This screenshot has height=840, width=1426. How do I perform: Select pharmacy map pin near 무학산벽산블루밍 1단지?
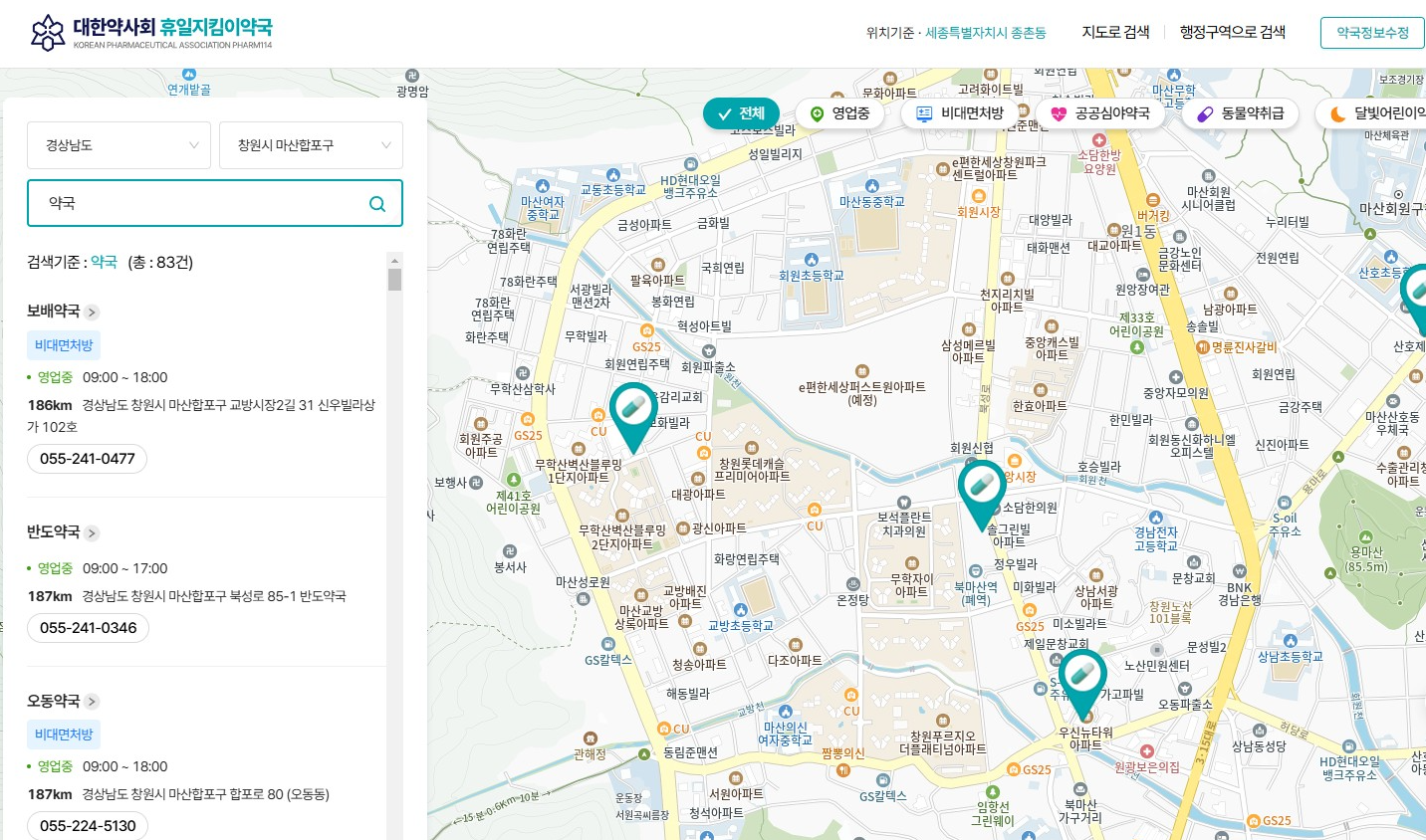point(633,418)
